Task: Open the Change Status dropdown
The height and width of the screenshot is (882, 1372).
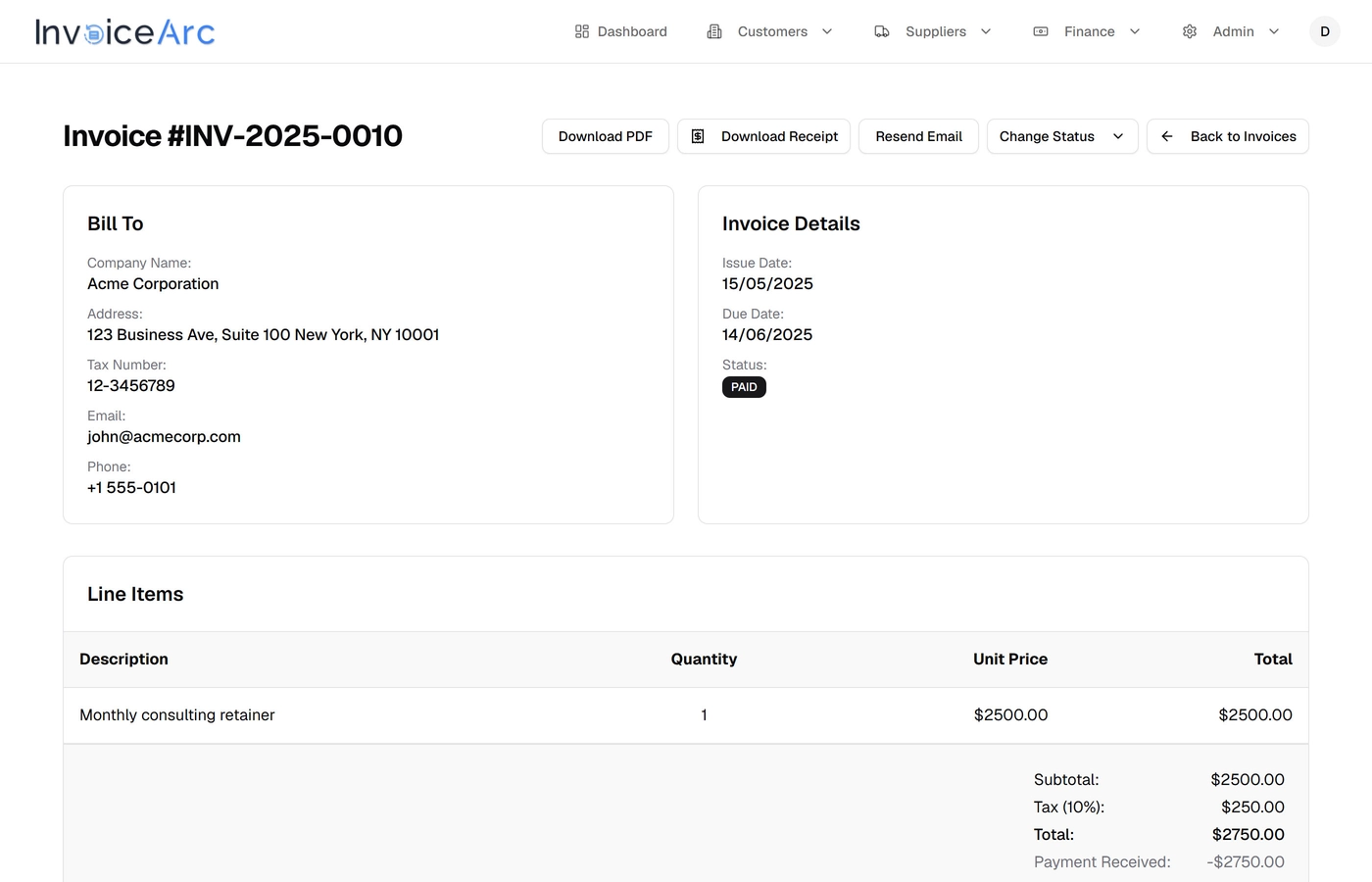Action: tap(1062, 136)
